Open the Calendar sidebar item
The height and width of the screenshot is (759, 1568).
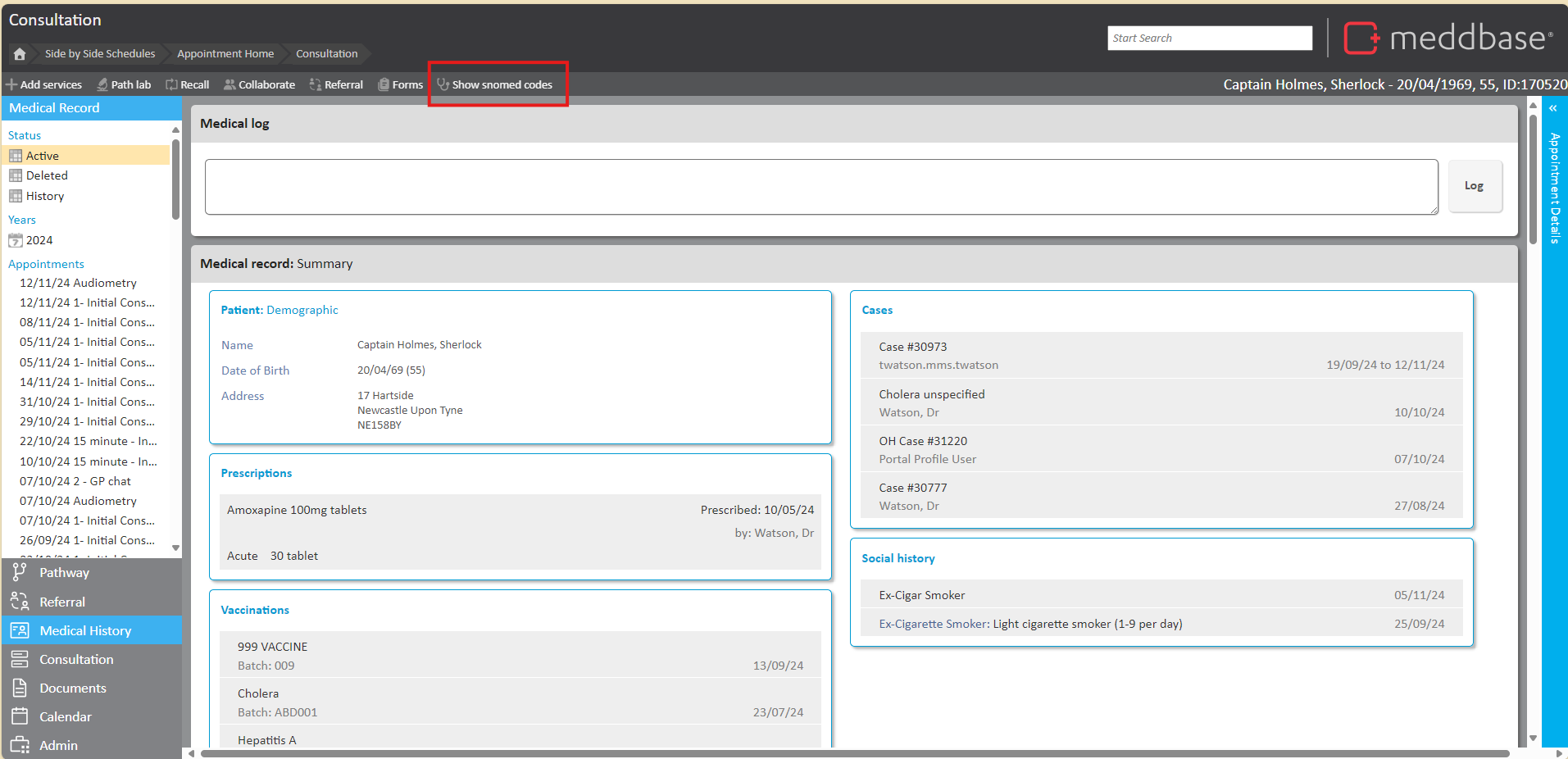pos(65,717)
